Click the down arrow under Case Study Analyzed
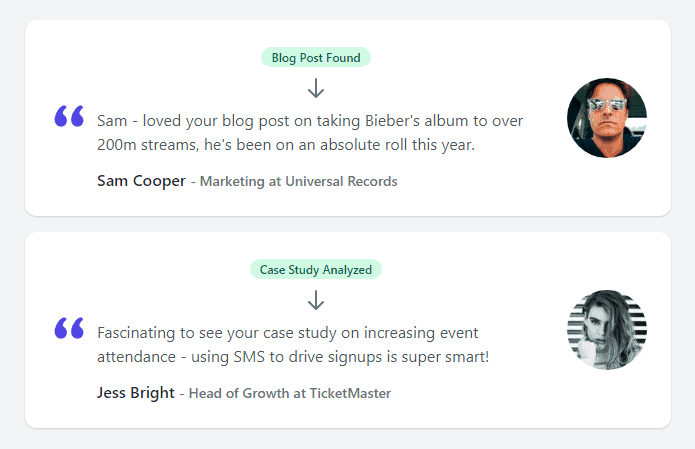Screen dimensions: 695x449 click(316, 300)
